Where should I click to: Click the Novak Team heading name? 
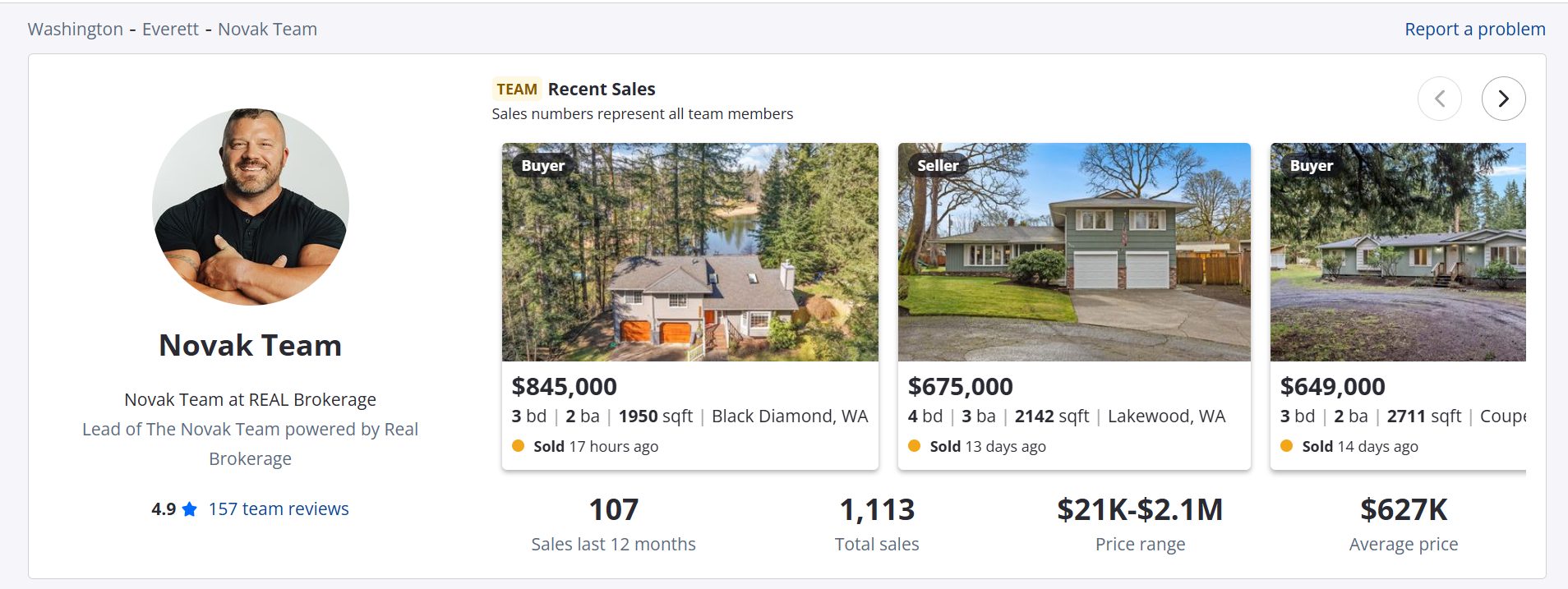250,346
